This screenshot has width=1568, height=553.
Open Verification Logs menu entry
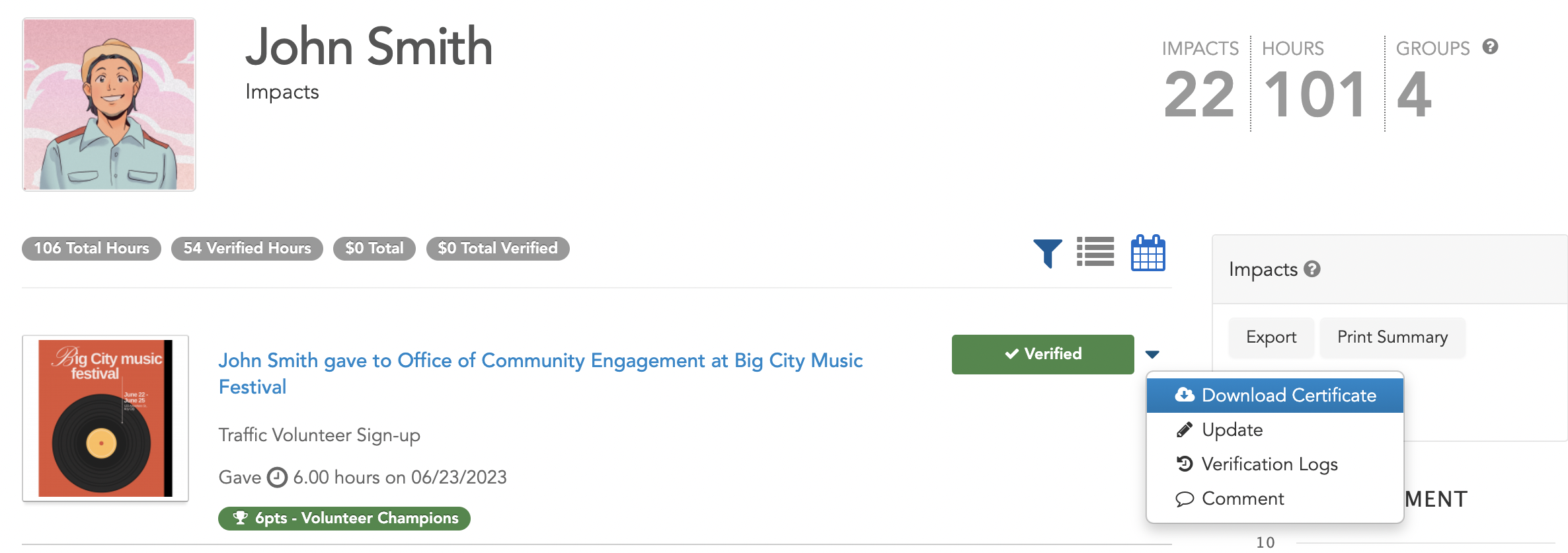pos(1274,464)
